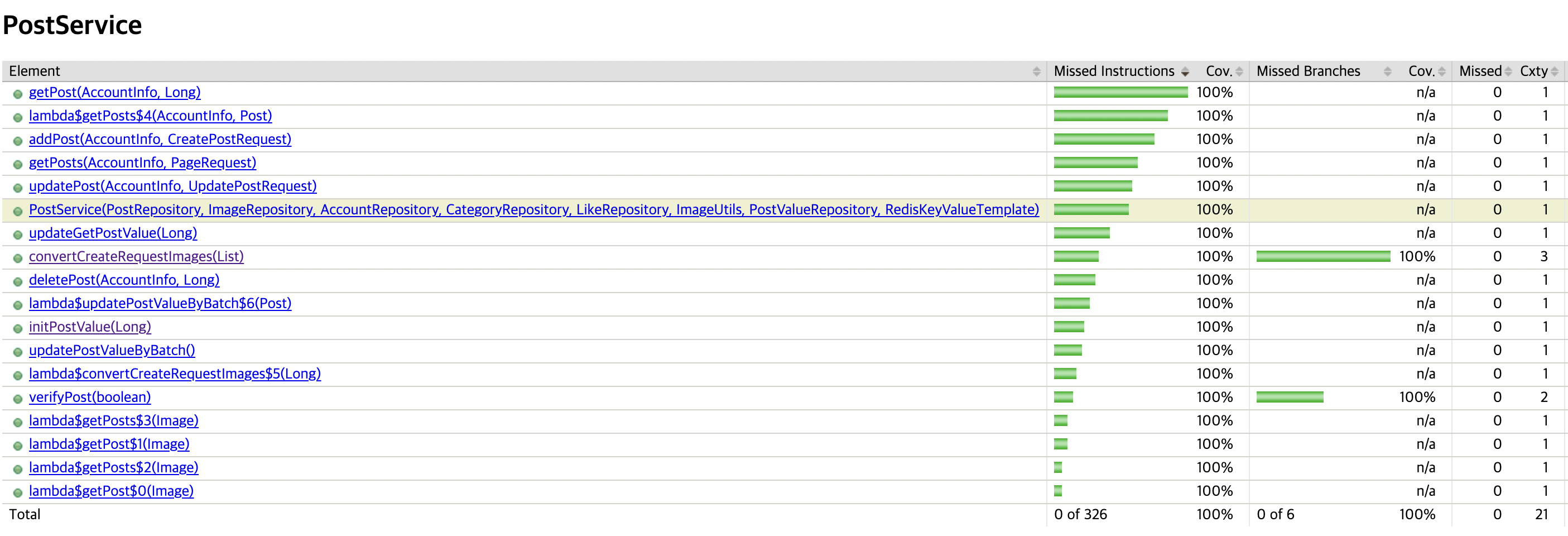The image size is (1568, 536).
Task: Click the total complexity value 21
Action: coord(1541,515)
